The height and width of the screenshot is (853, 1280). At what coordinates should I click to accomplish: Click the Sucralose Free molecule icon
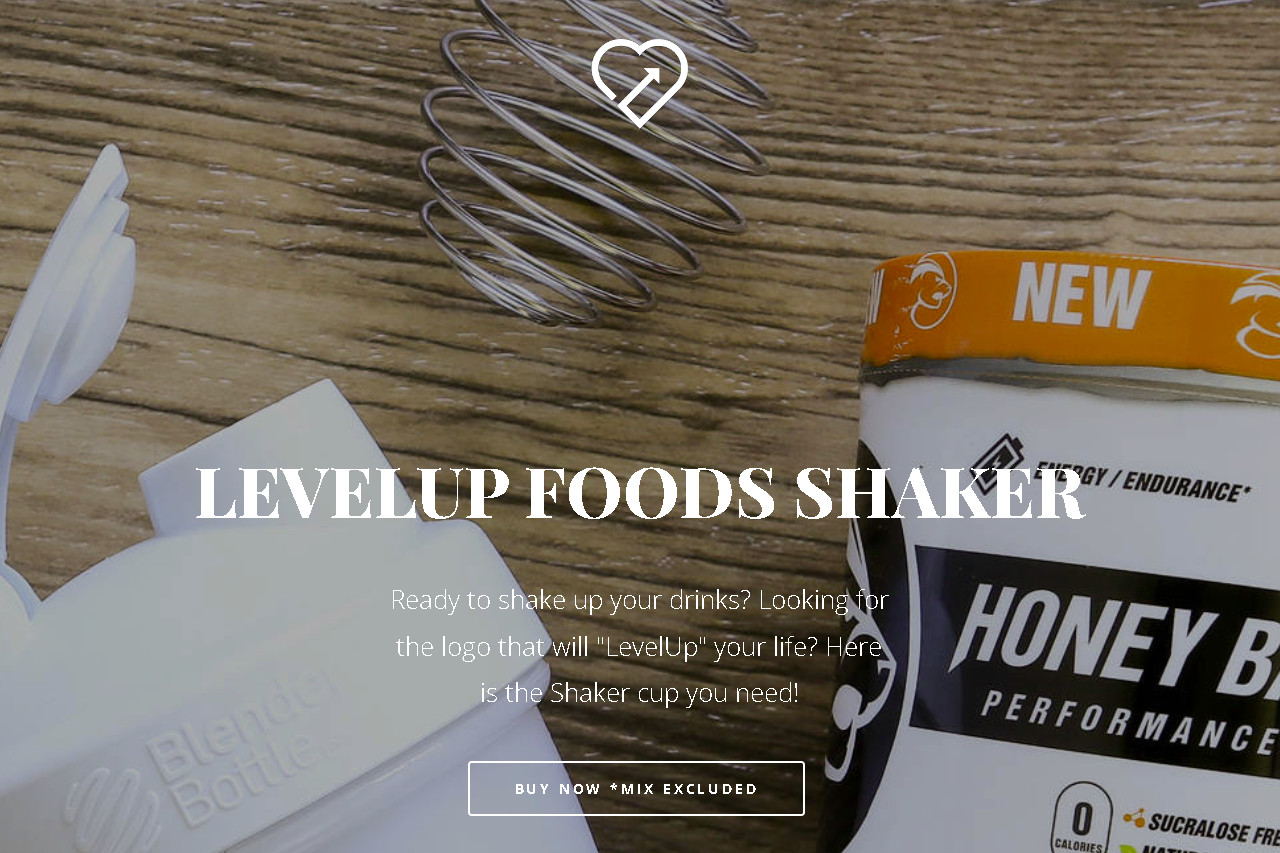[x=1134, y=818]
